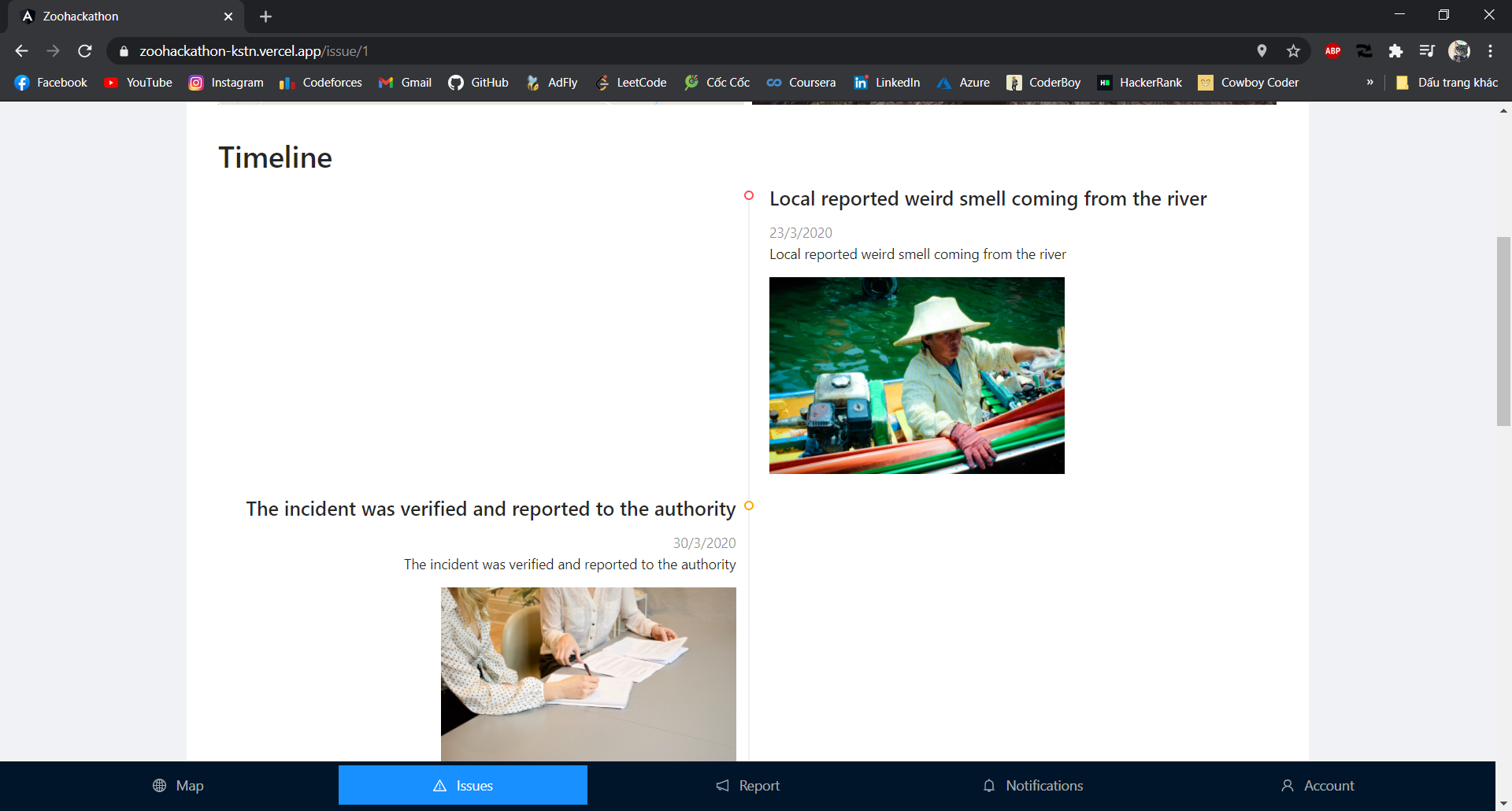This screenshot has width=1512, height=811.
Task: Open the Notifications tab
Action: click(x=1033, y=786)
